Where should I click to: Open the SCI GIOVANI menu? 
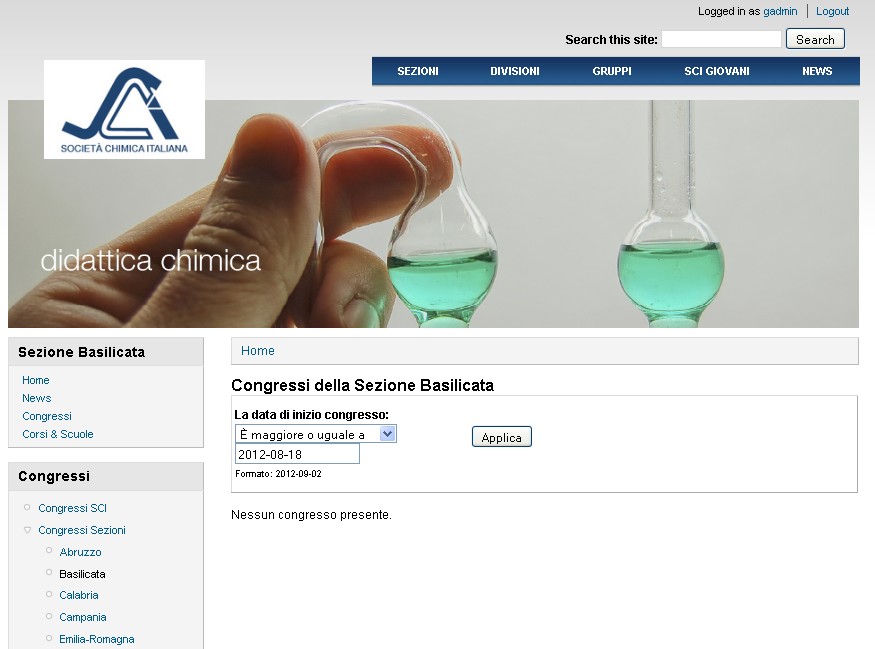pyautogui.click(x=717, y=71)
